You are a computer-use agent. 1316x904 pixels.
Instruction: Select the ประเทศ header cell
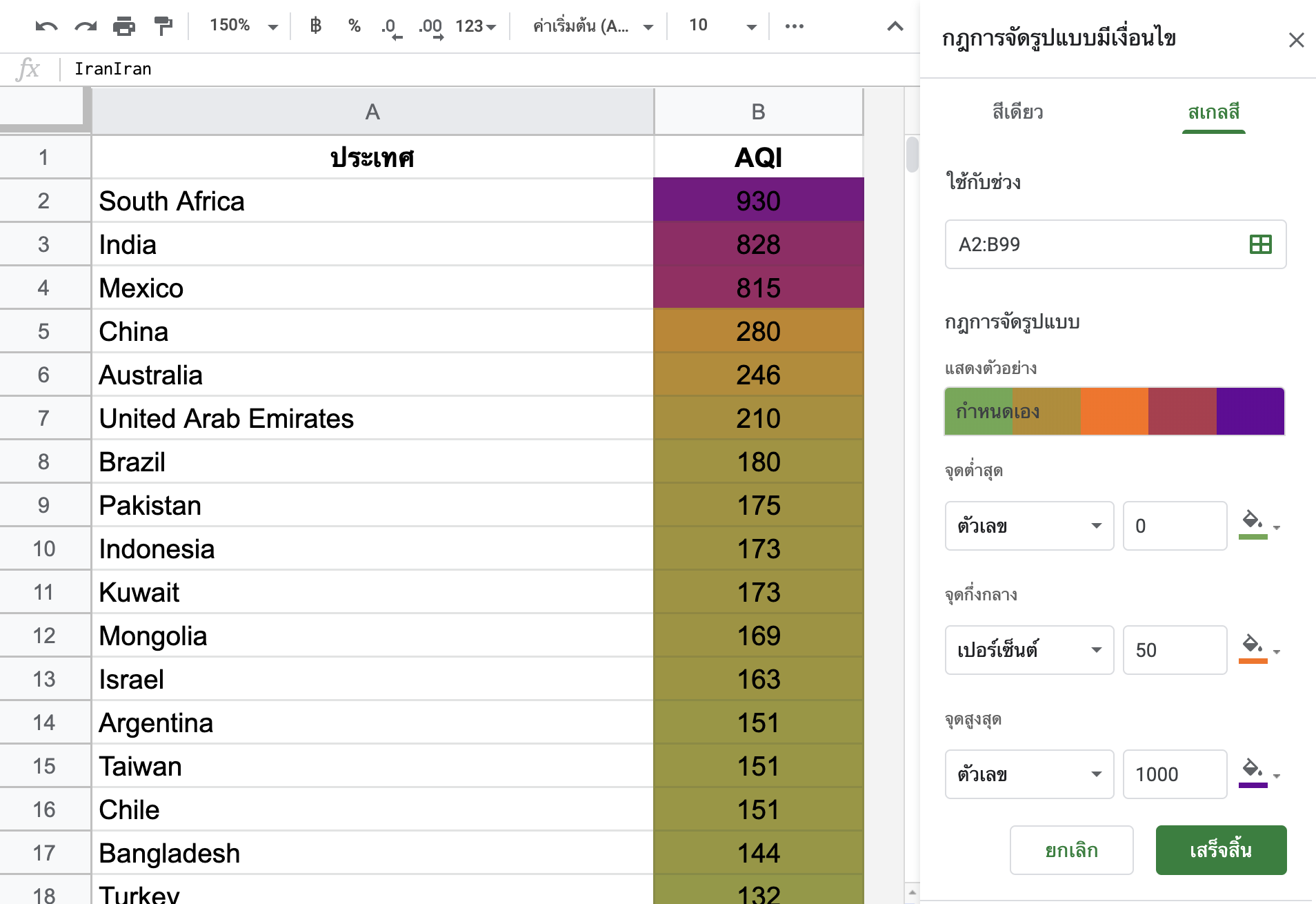372,157
